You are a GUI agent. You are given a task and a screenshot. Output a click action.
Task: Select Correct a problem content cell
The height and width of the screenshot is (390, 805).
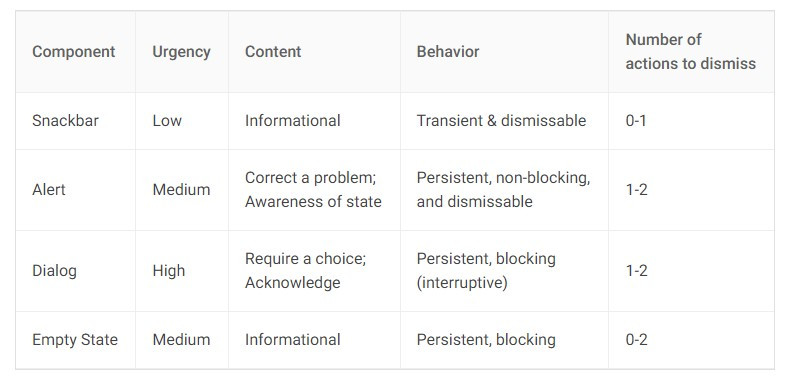[313, 190]
